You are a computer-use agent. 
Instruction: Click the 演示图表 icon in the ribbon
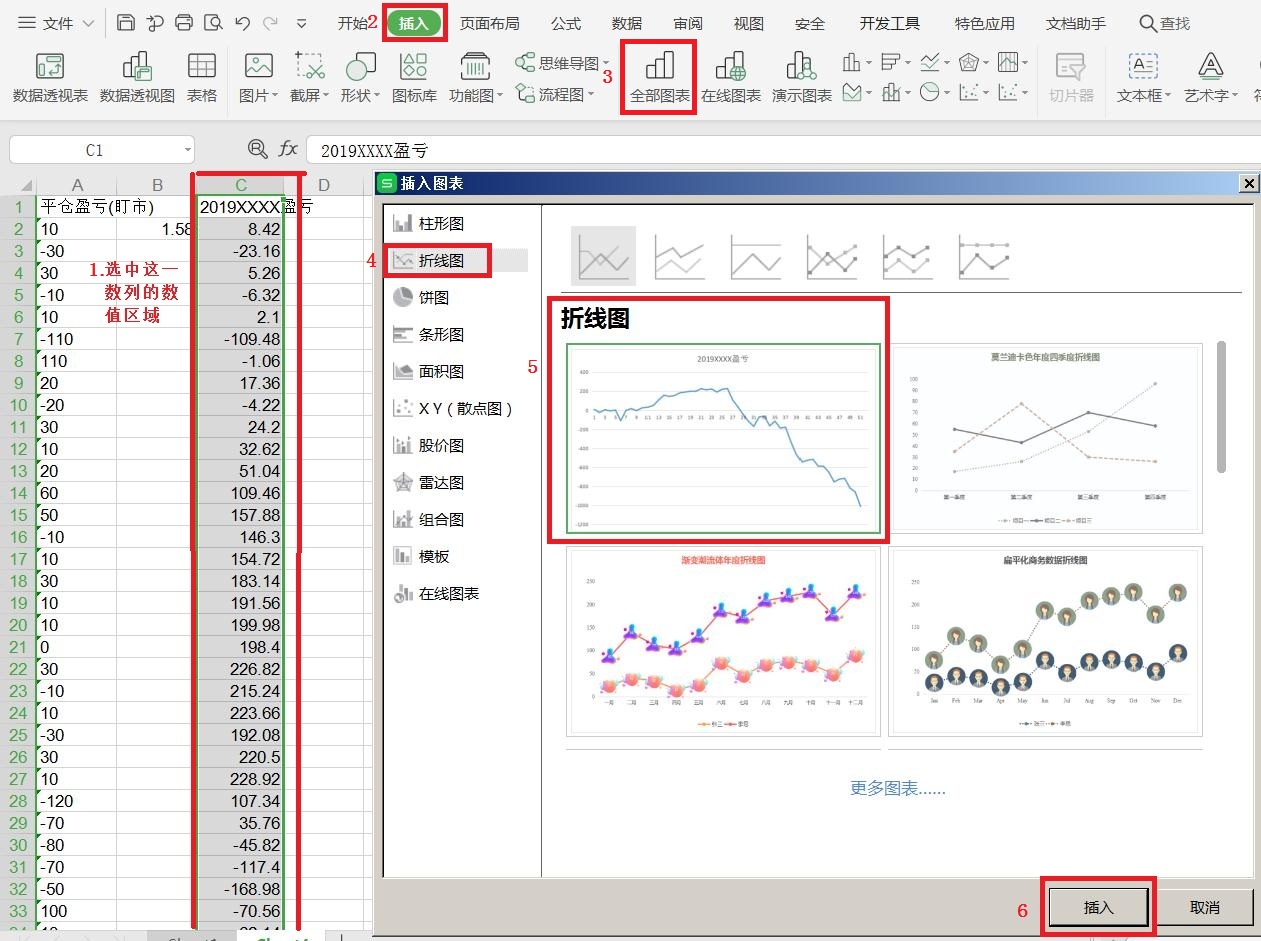[802, 78]
